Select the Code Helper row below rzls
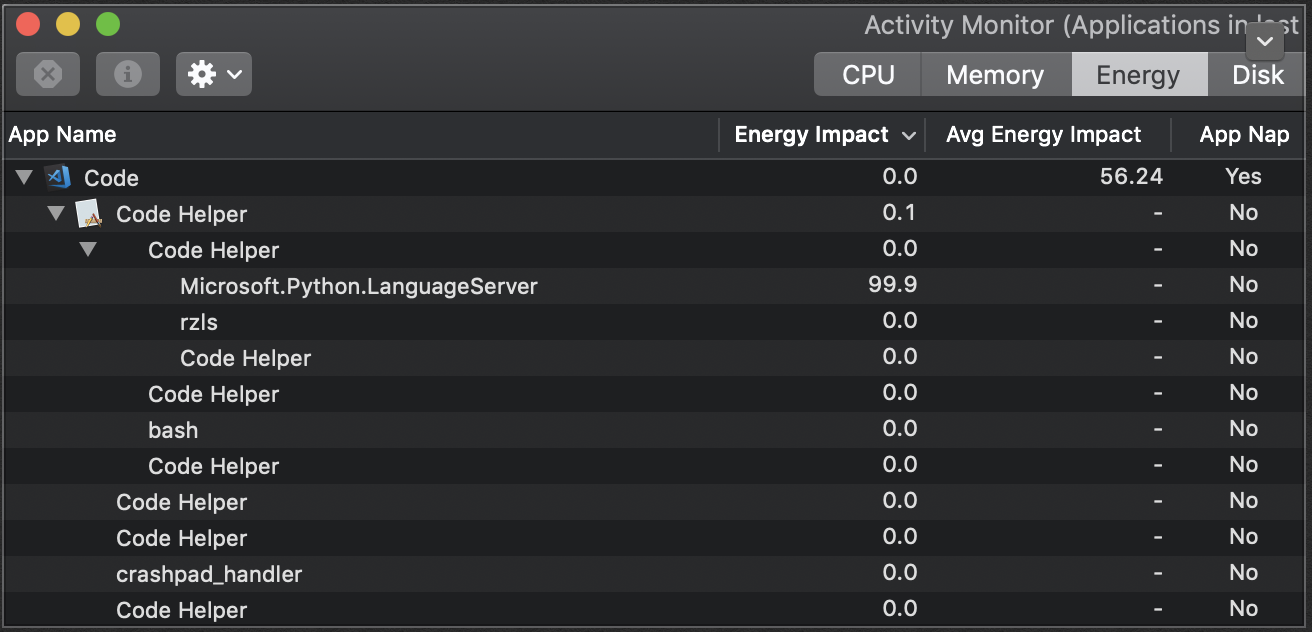1312x632 pixels. 656,358
